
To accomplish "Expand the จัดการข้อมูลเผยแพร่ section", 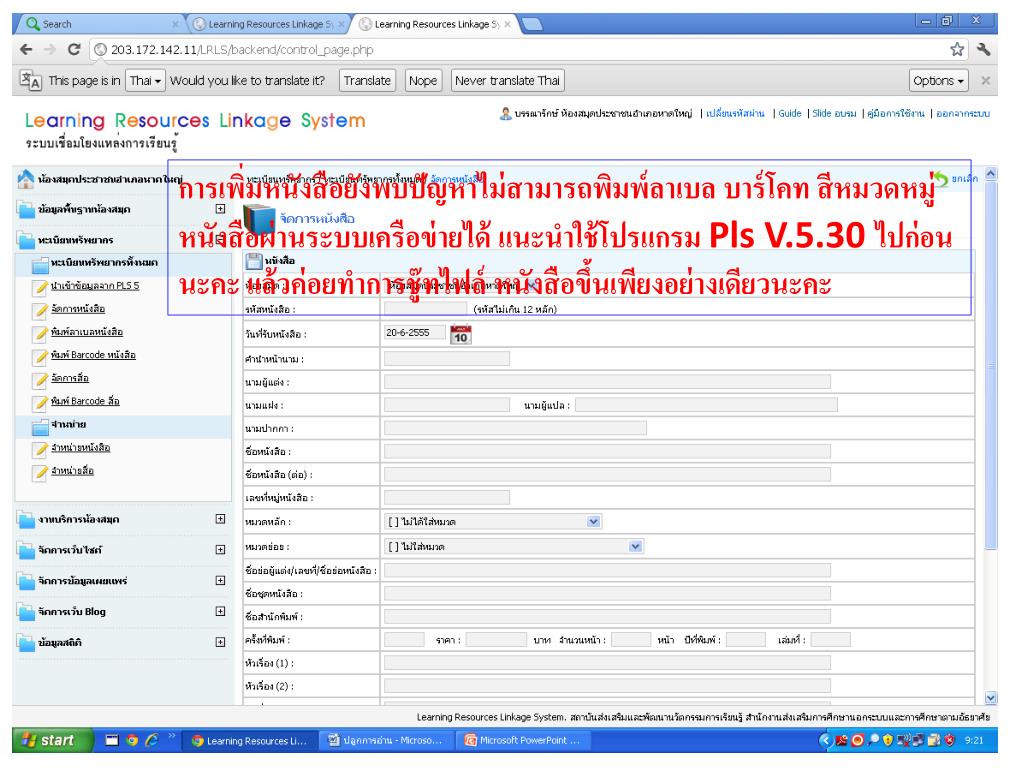I will pyautogui.click(x=220, y=581).
